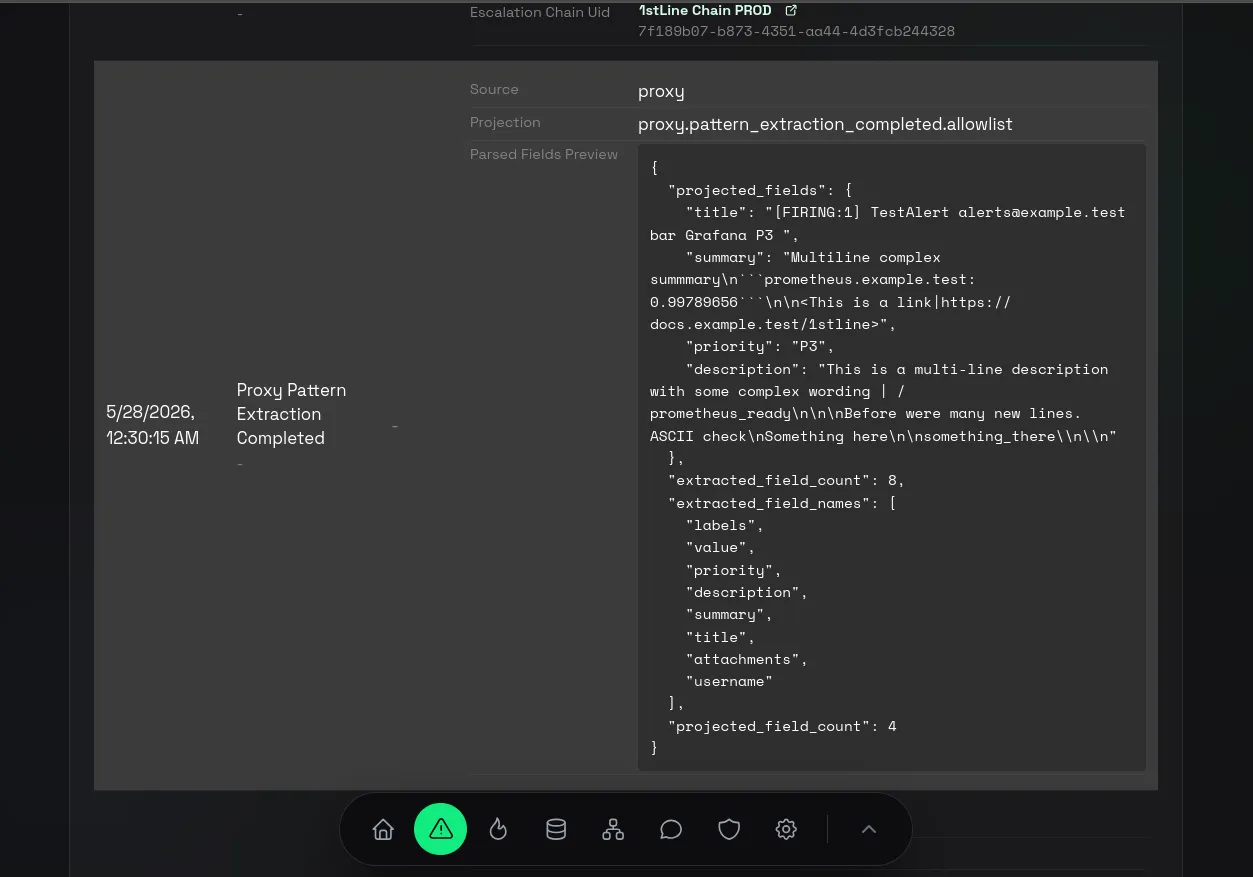The height and width of the screenshot is (877, 1253).
Task: Click the "priority": "P3" line
Action: [760, 347]
